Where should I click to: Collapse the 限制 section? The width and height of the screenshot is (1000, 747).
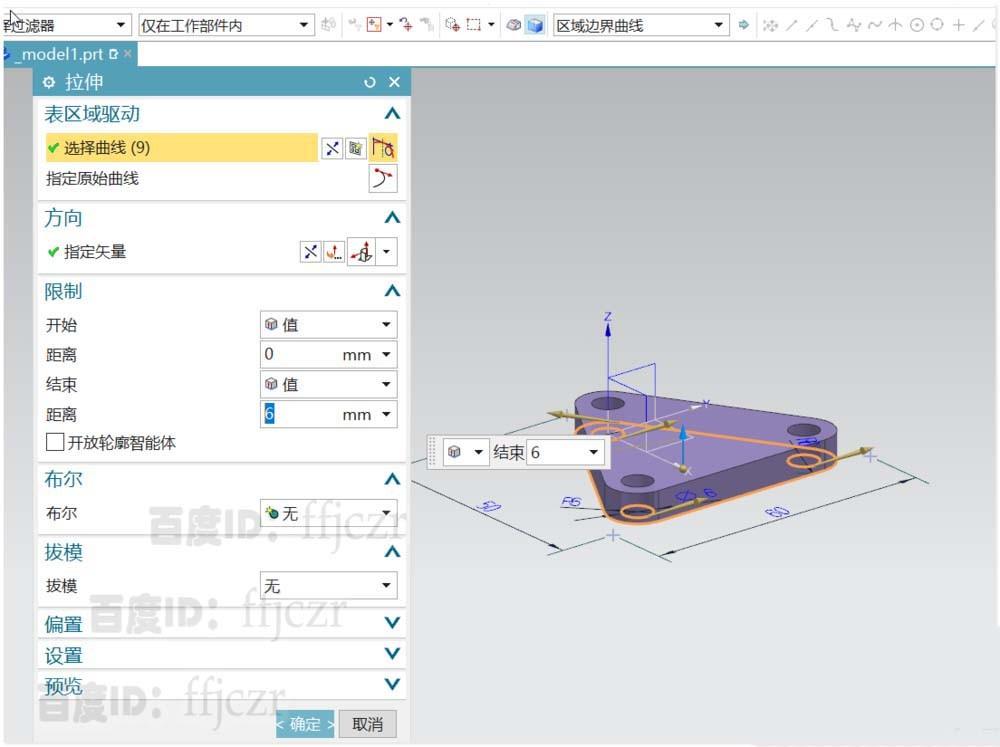pos(394,291)
